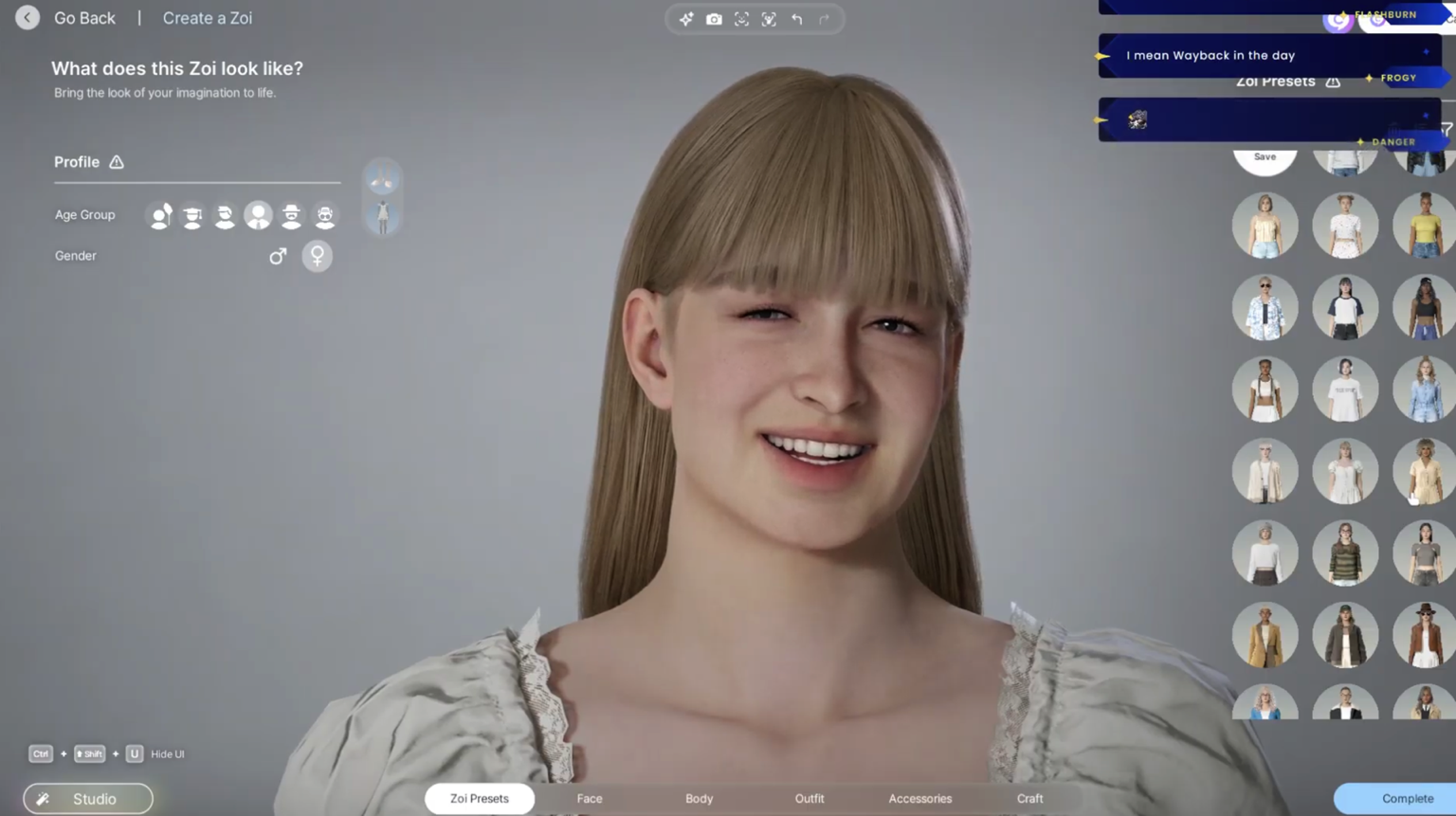
Task: Open Studio mode
Action: [88, 799]
